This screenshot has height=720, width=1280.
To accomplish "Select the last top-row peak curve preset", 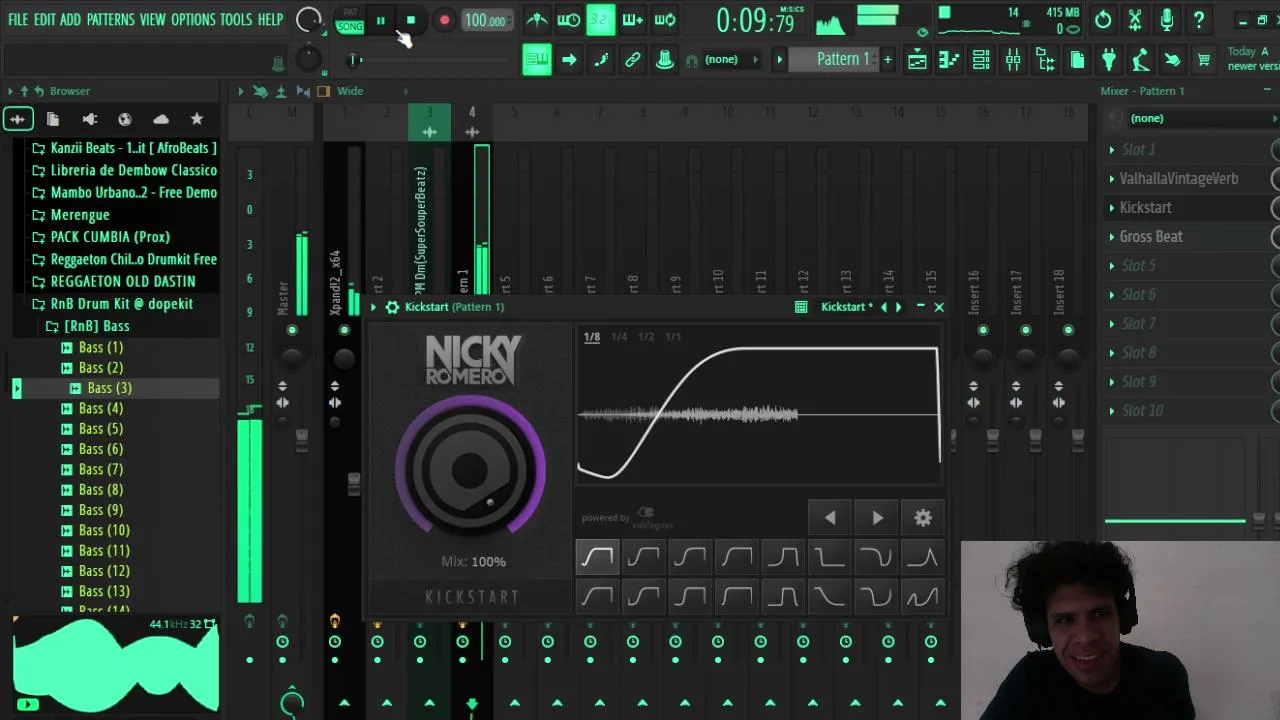I will point(921,557).
